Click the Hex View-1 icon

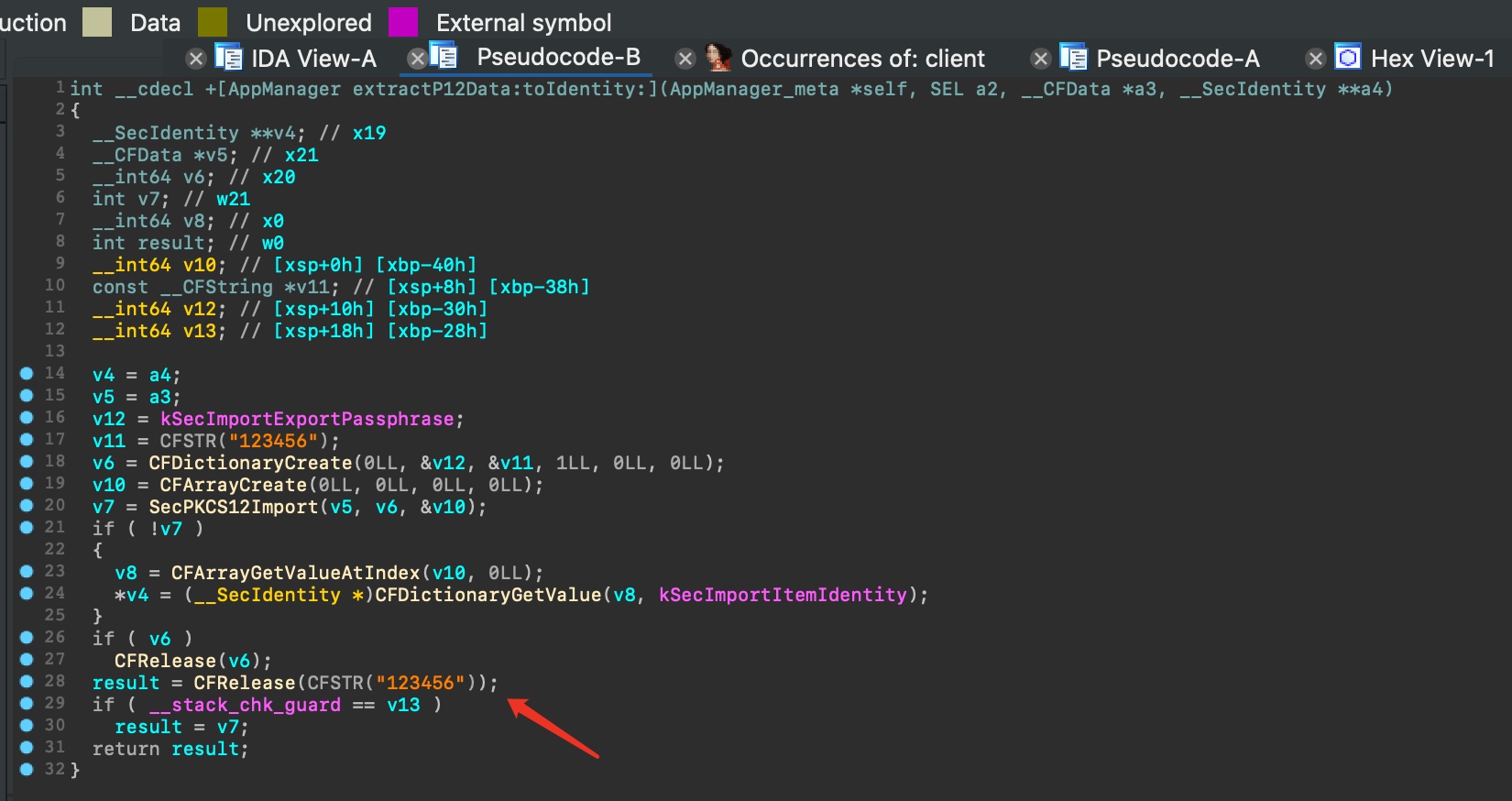1348,57
